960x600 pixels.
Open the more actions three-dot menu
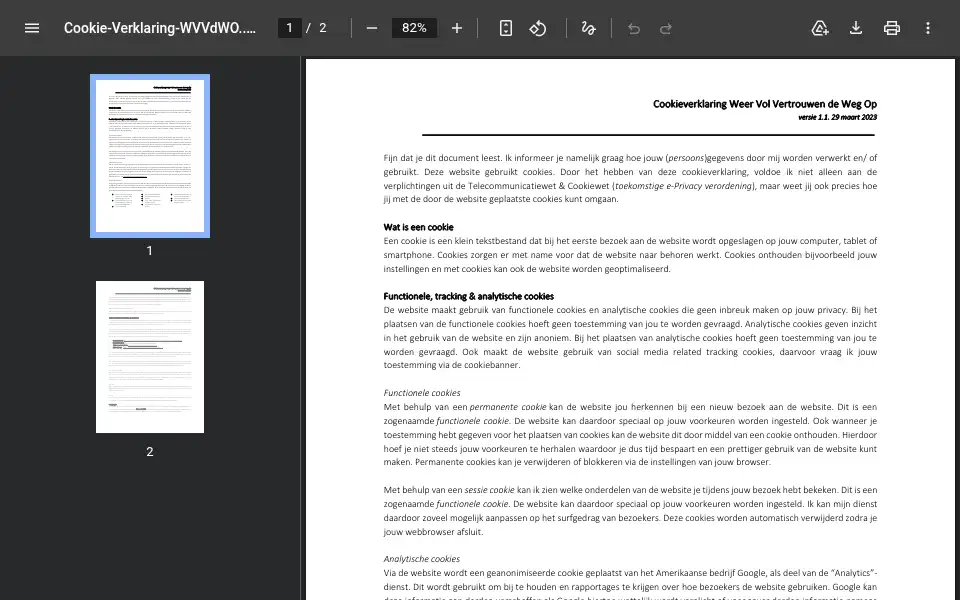pyautogui.click(x=928, y=28)
